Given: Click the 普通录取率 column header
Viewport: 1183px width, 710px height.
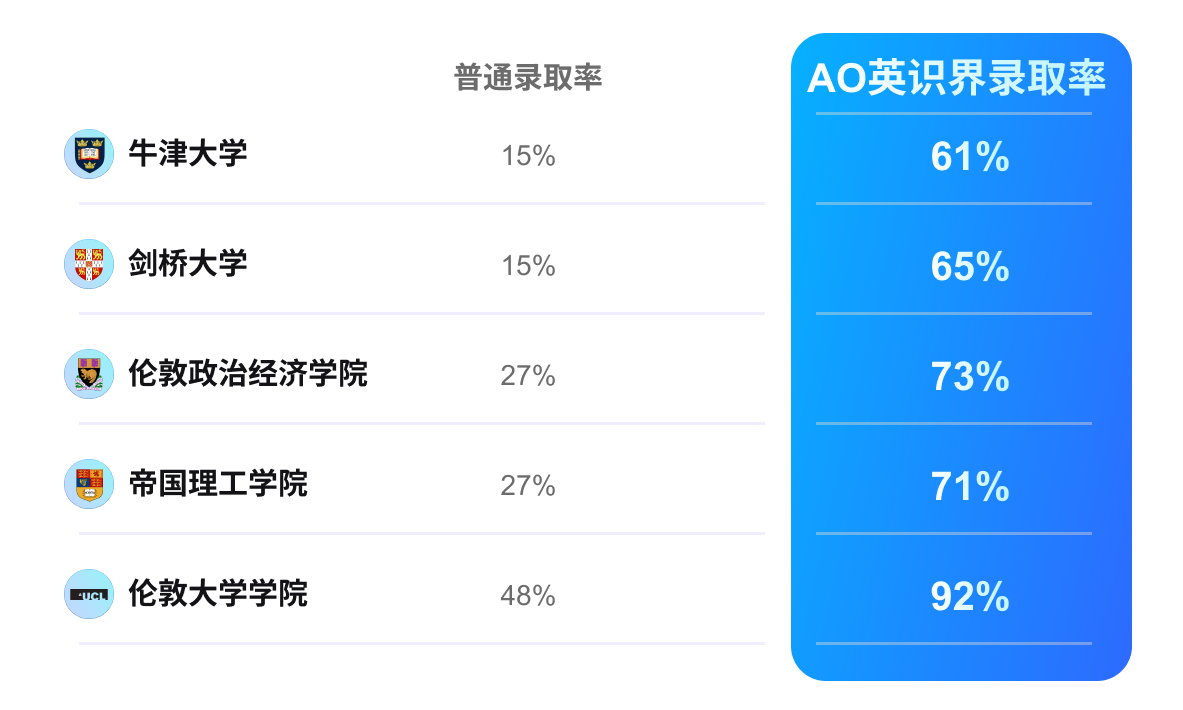Looking at the screenshot, I should tap(528, 78).
